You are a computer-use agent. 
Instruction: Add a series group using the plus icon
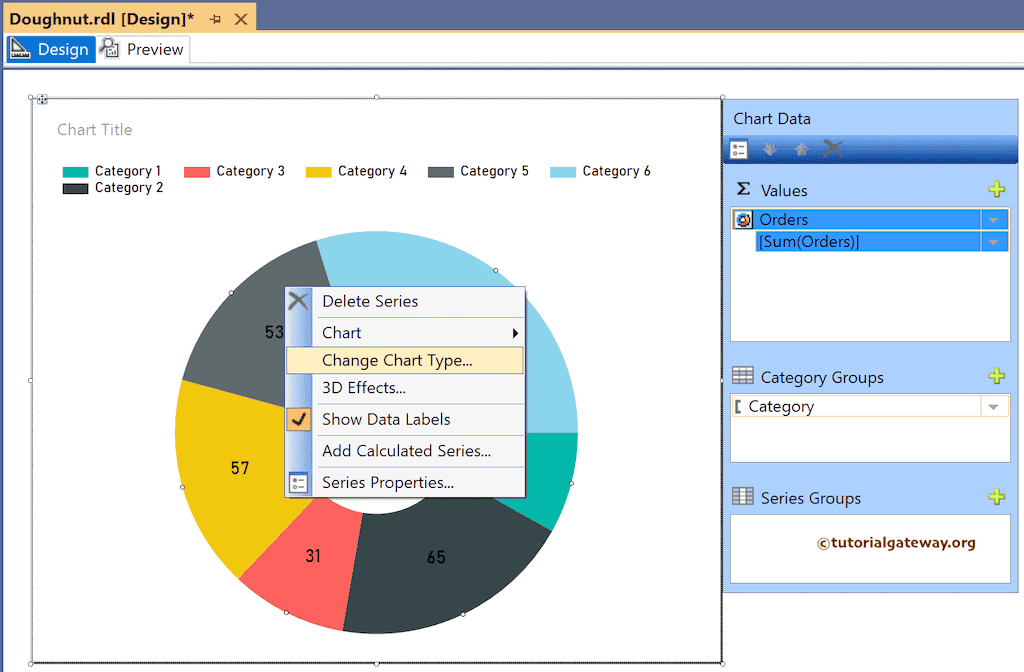(996, 498)
